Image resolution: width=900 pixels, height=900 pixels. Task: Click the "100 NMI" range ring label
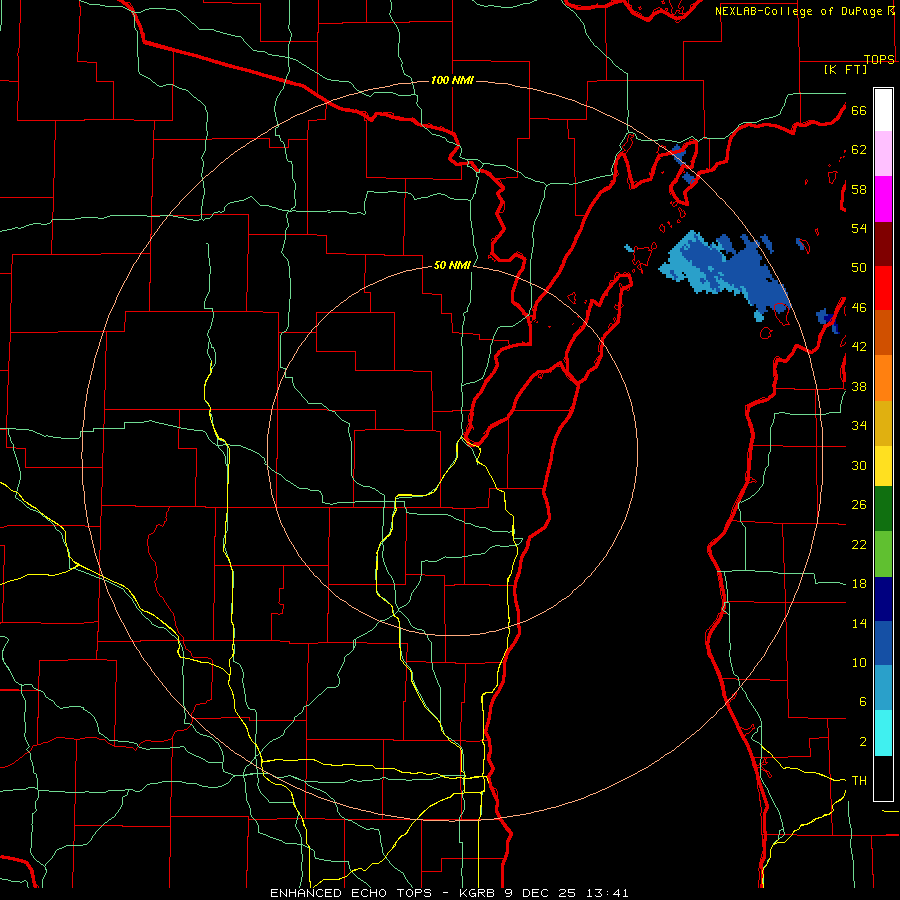coord(452,80)
